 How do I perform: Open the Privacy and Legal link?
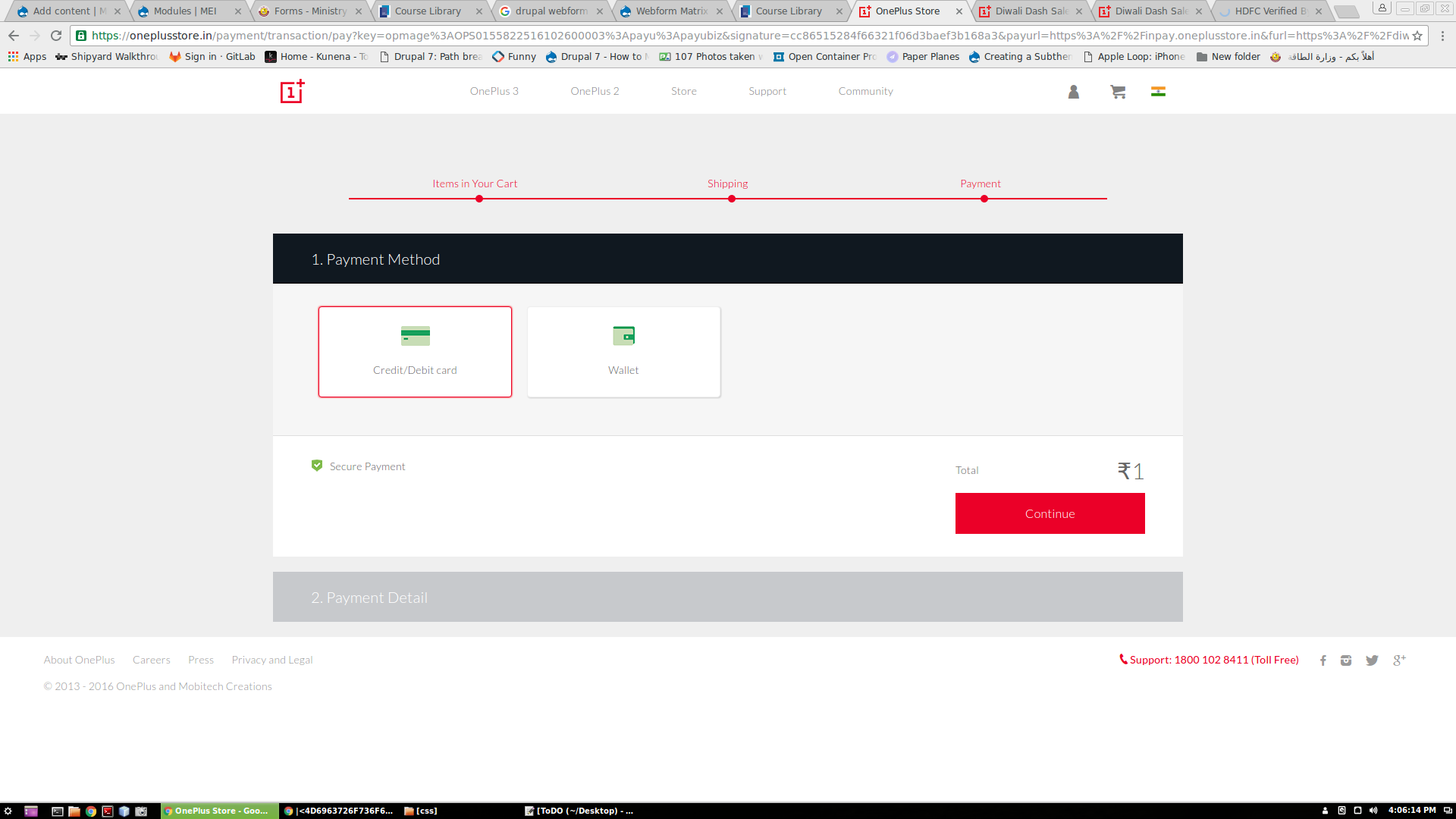[271, 660]
